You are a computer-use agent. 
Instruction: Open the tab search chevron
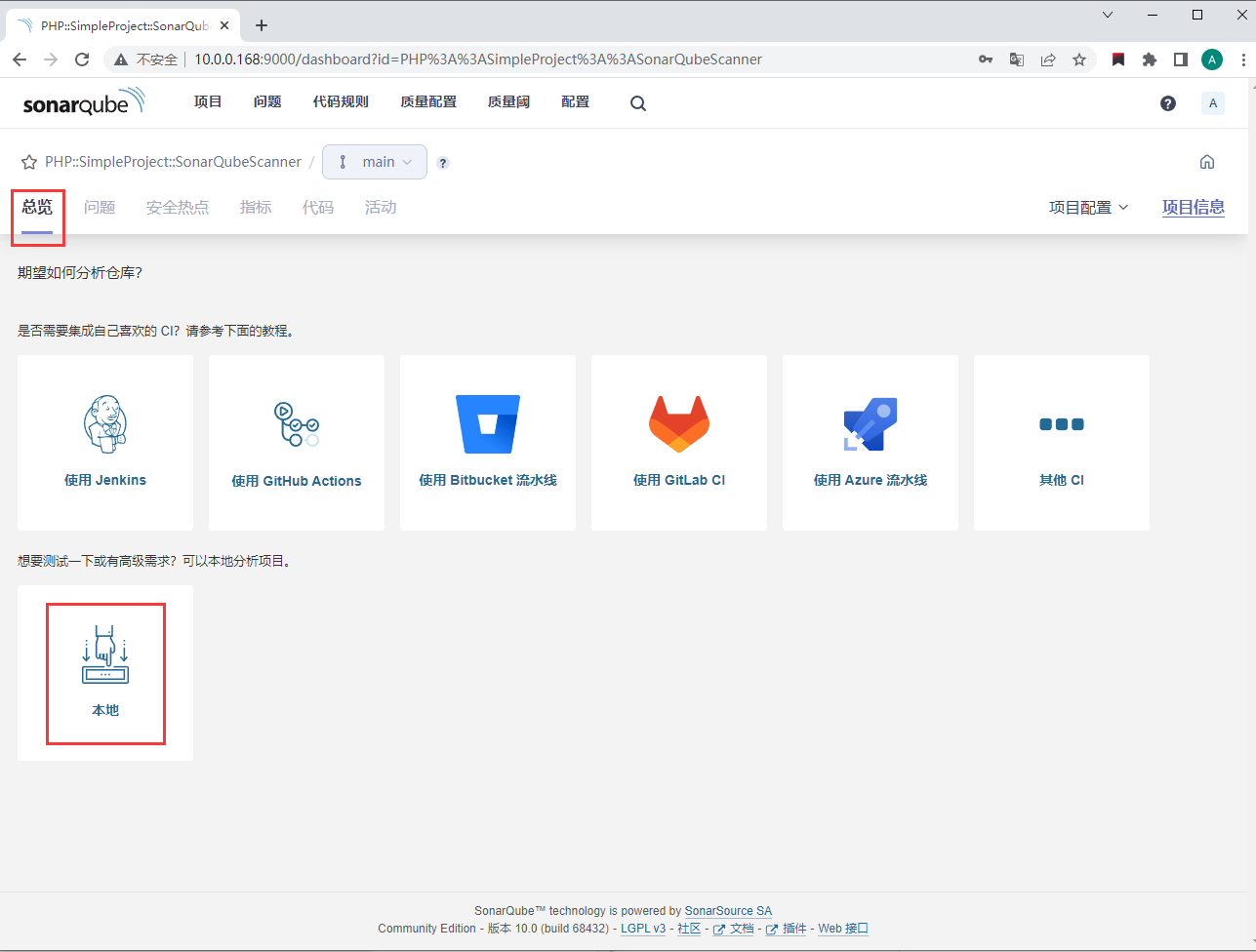pyautogui.click(x=1108, y=15)
